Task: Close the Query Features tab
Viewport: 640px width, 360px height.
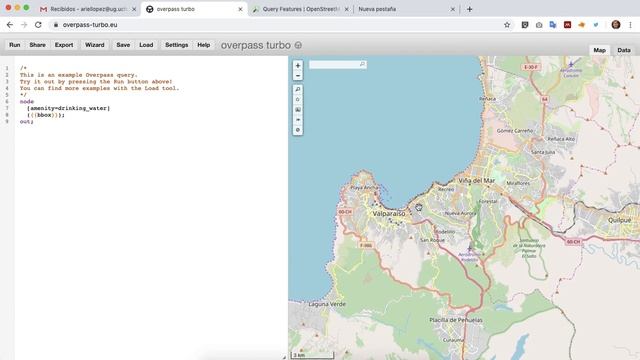Action: coord(347,9)
